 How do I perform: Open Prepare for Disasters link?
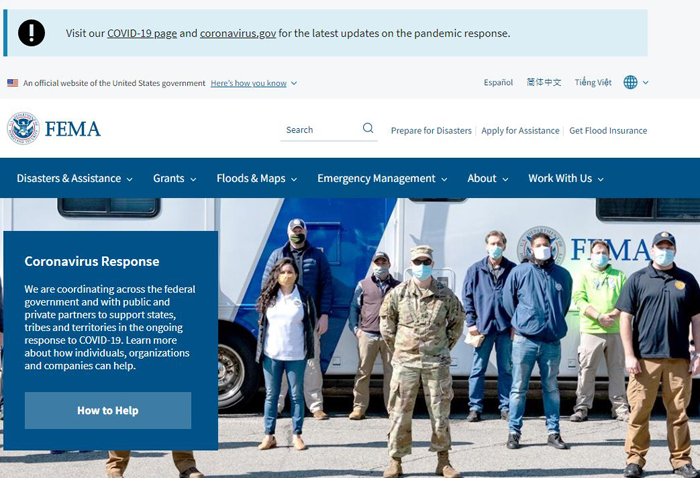click(431, 131)
